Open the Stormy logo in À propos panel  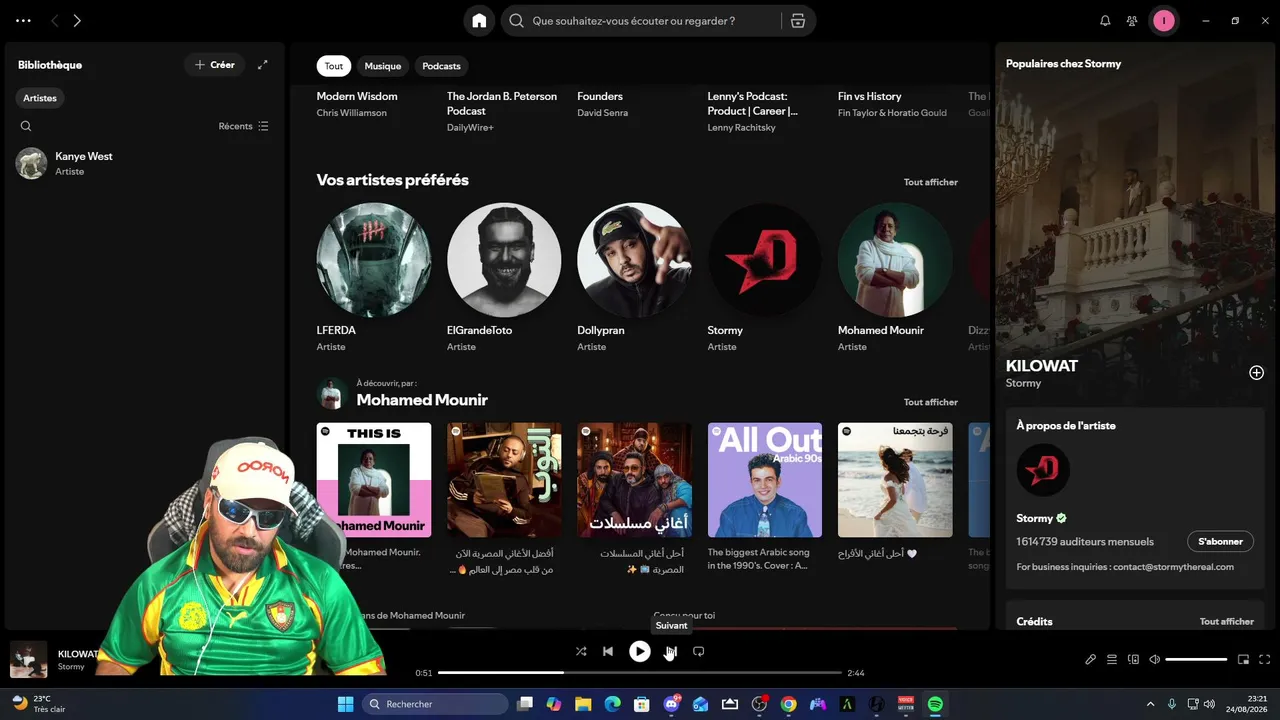pyautogui.click(x=1043, y=470)
